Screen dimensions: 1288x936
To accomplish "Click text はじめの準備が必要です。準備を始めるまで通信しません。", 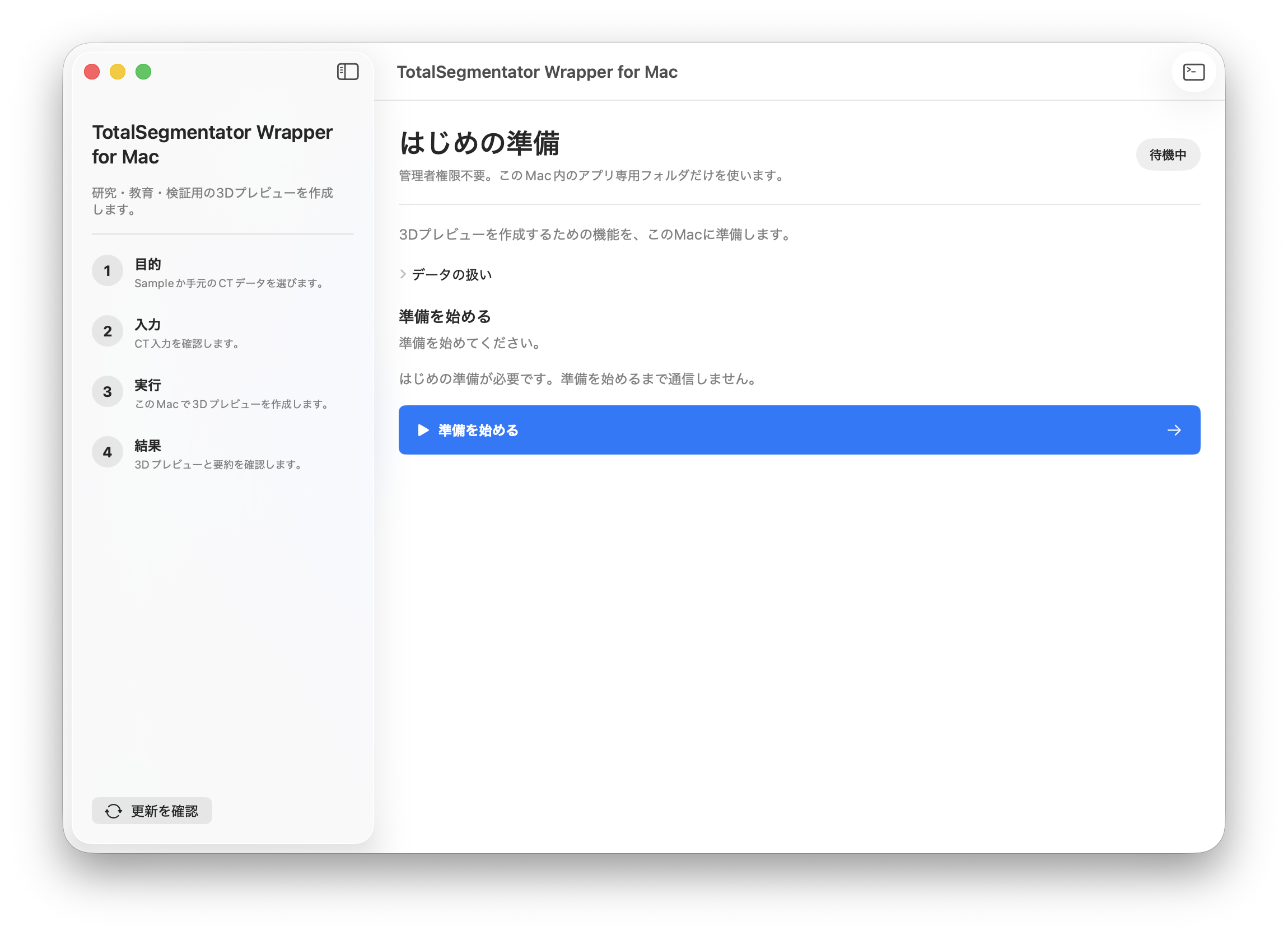I will pyautogui.click(x=579, y=378).
